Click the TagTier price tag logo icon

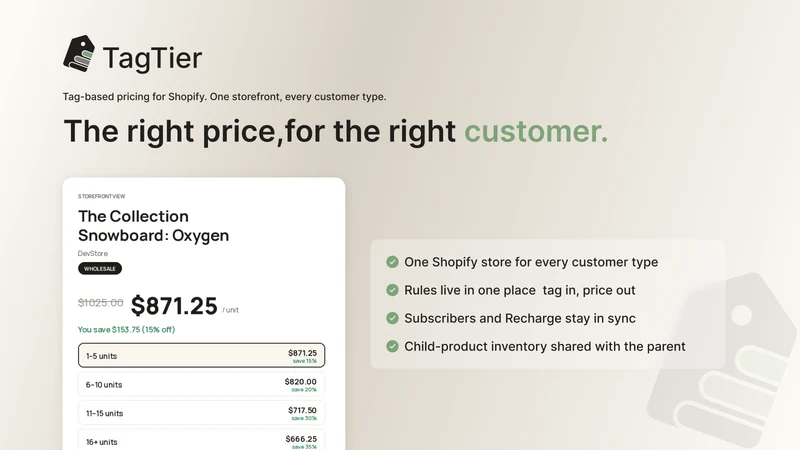(x=79, y=54)
